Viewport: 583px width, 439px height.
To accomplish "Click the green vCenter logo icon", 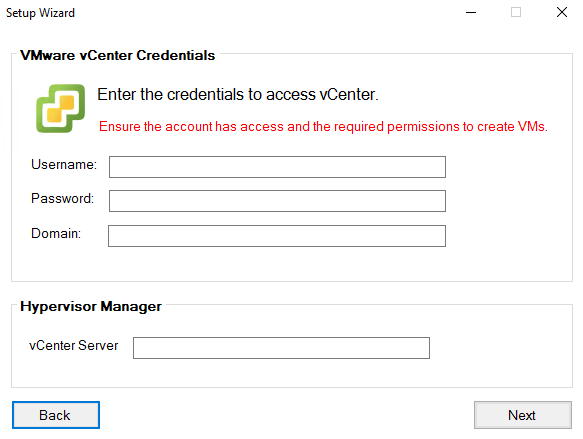I will pos(61,108).
